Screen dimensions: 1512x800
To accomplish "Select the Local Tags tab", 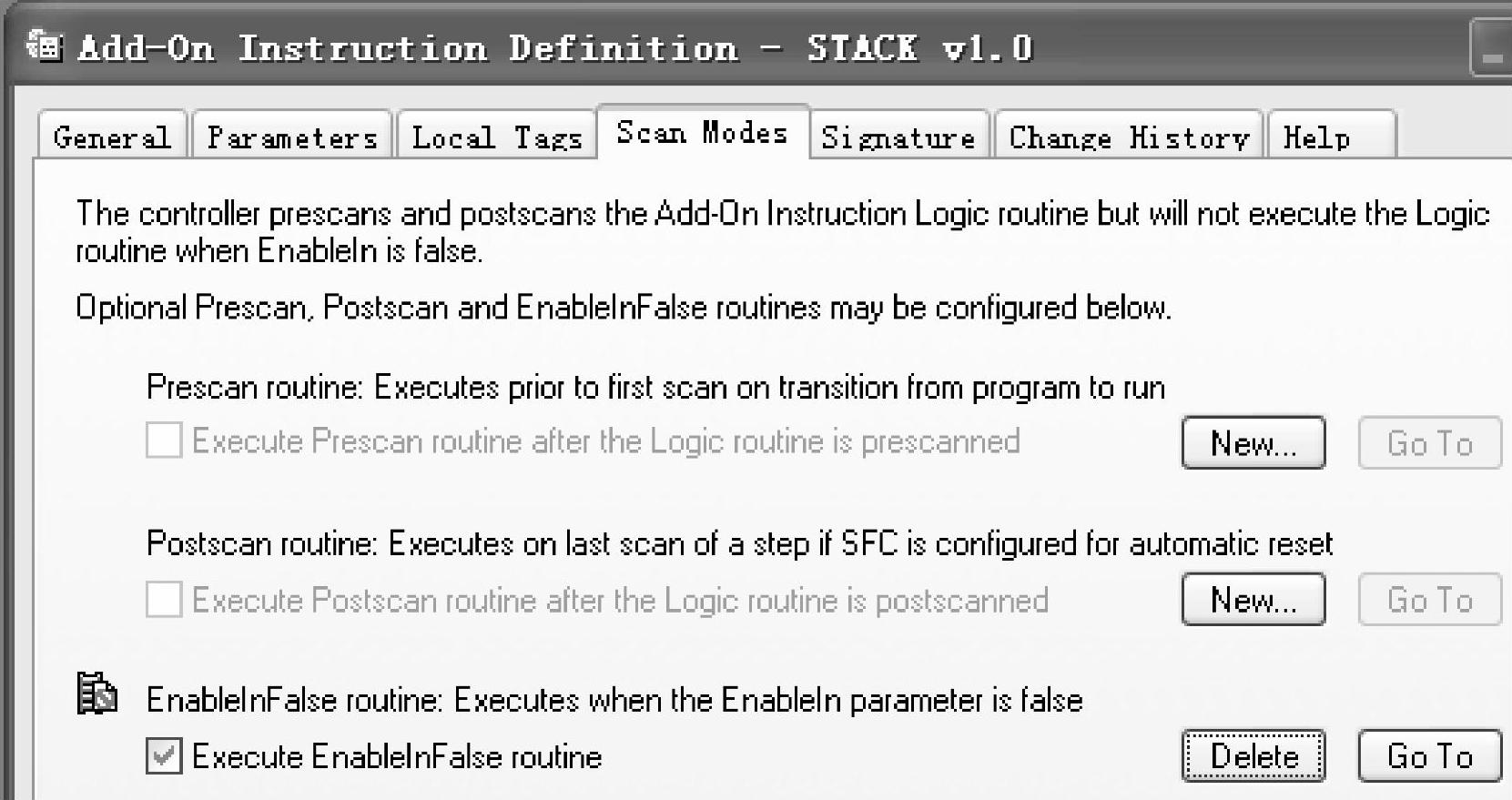I will point(496,137).
